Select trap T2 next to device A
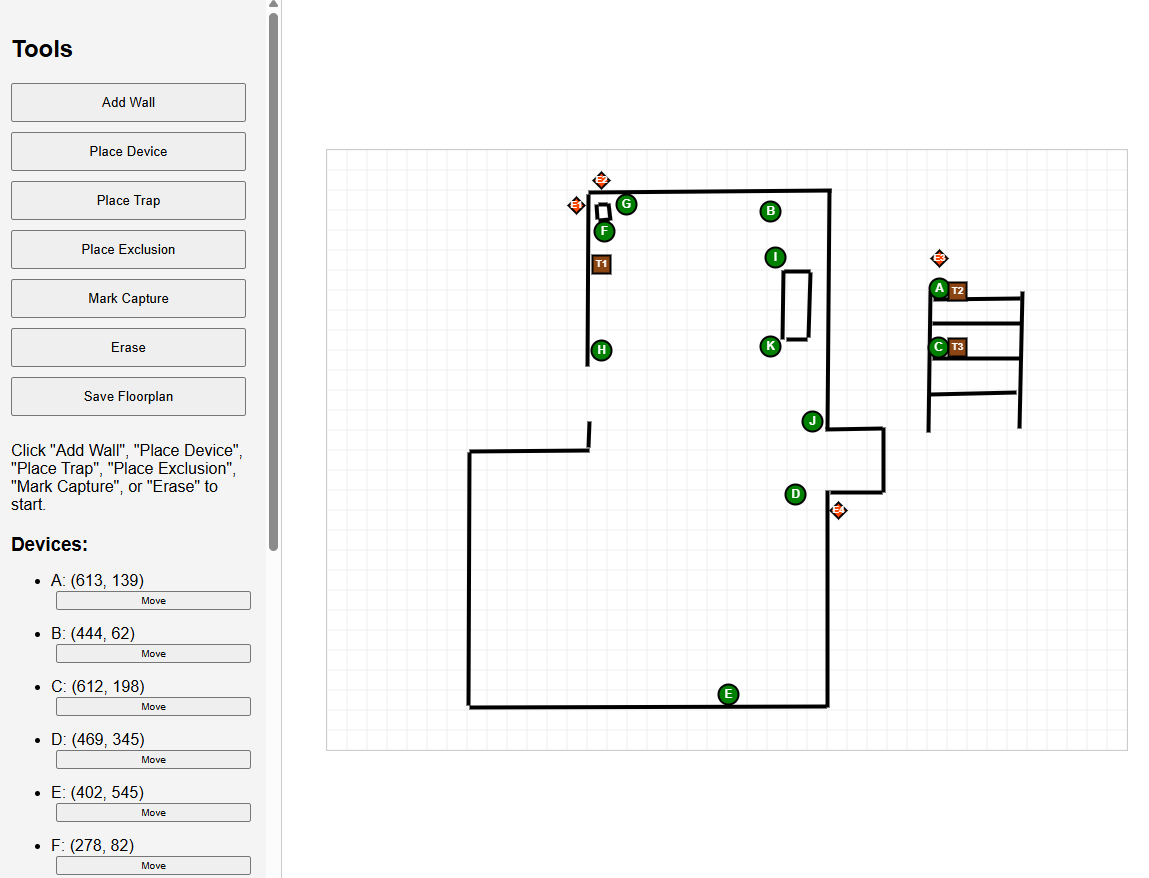Screen dimensions: 1149x878 (x=957, y=290)
